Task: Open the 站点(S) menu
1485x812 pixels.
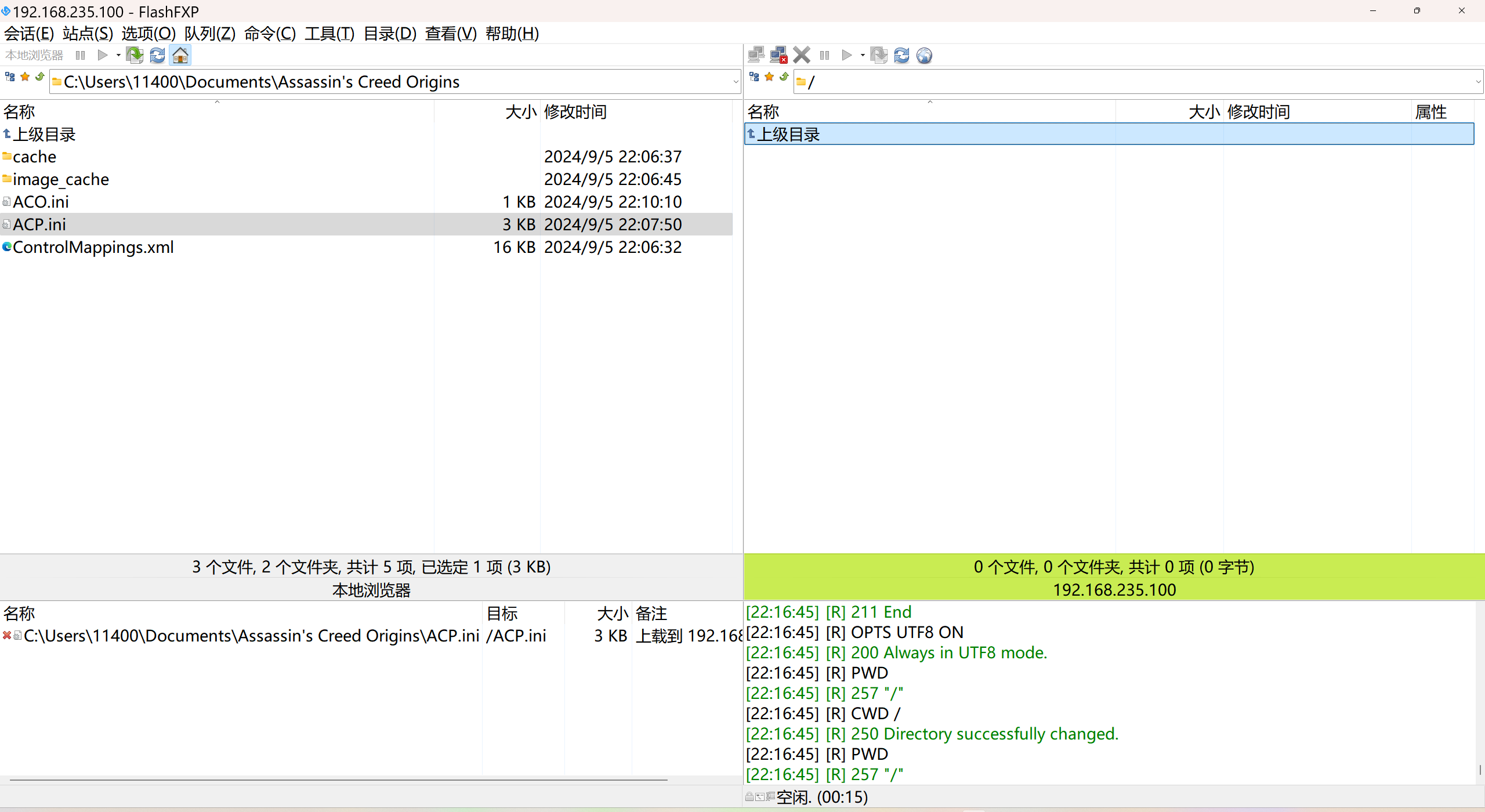Action: click(x=88, y=33)
